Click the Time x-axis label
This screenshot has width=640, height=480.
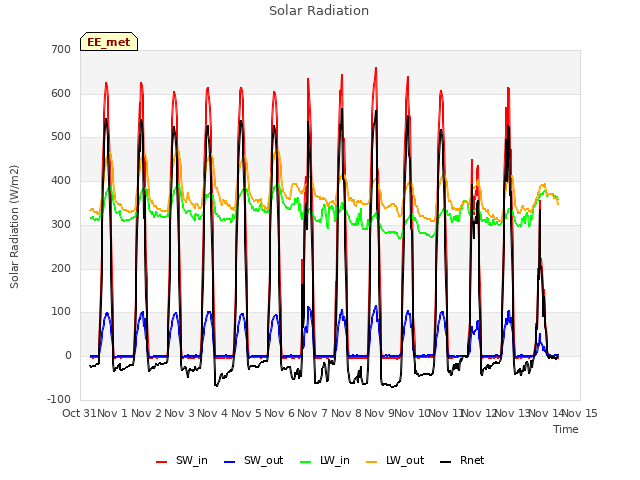pos(566,429)
